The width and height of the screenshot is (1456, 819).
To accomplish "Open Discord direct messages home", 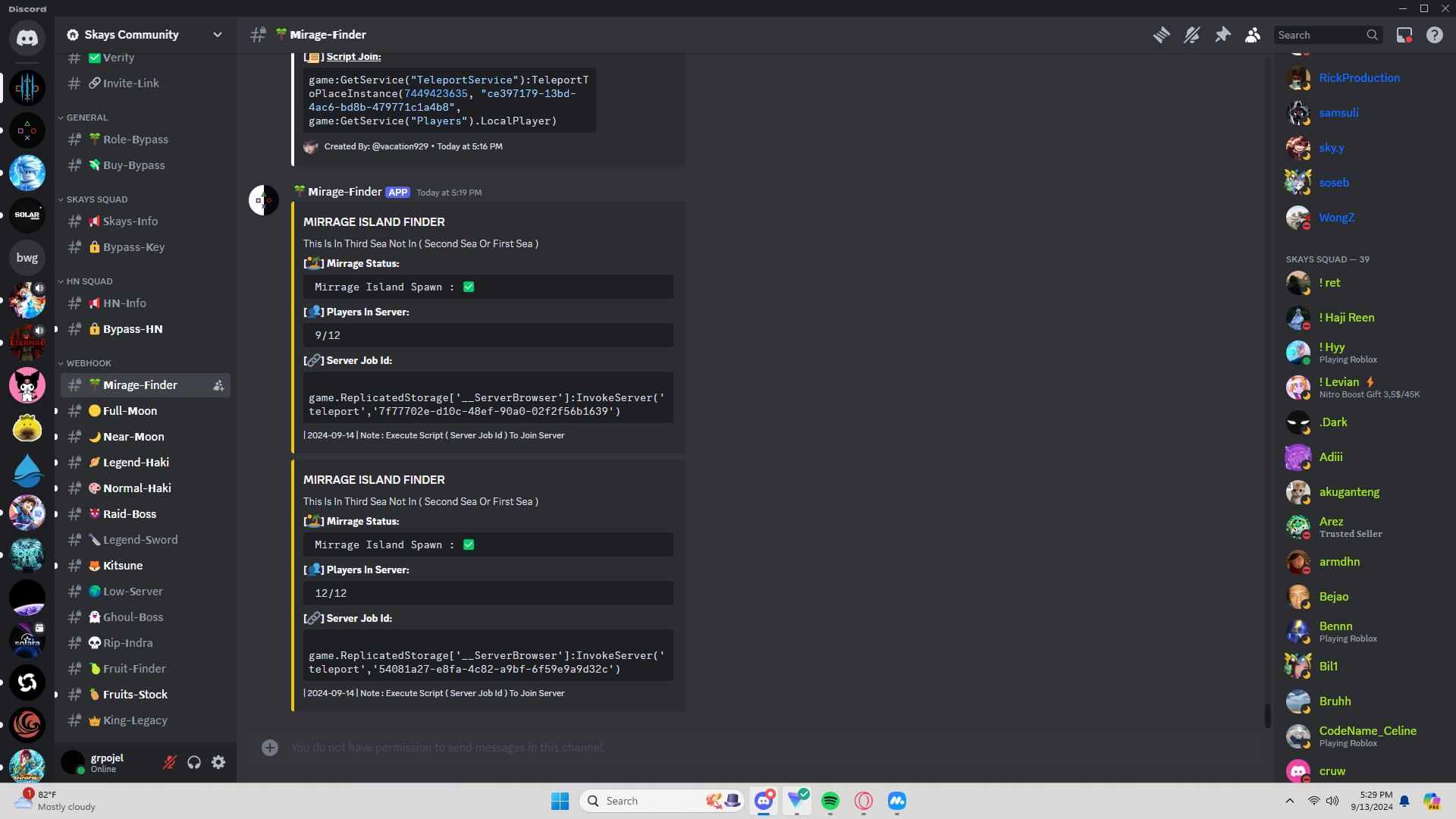I will pos(27,38).
